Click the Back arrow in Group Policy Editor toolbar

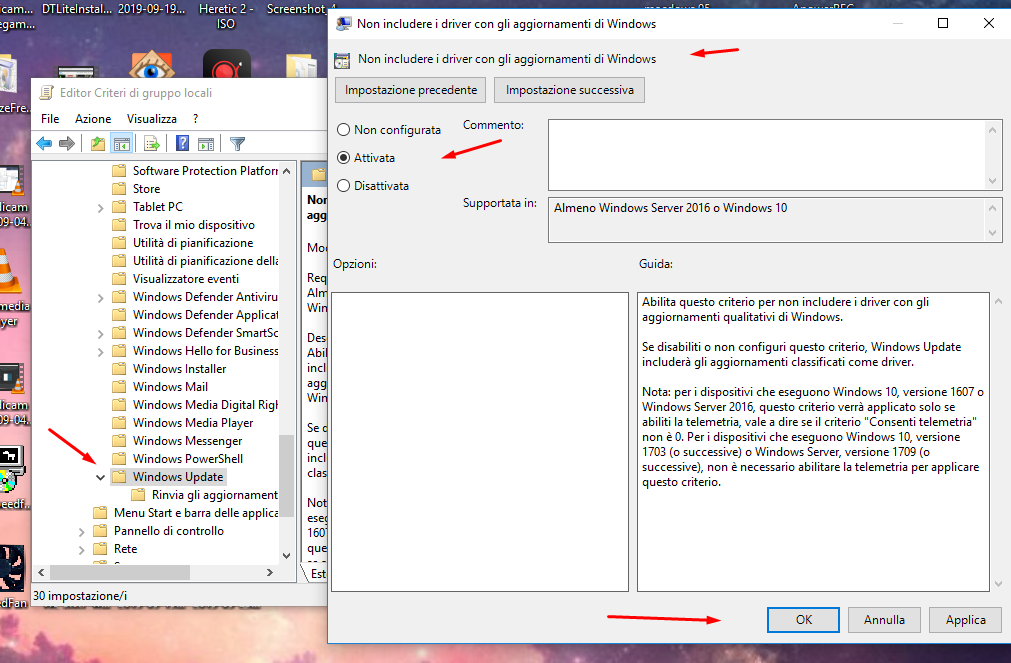(44, 144)
